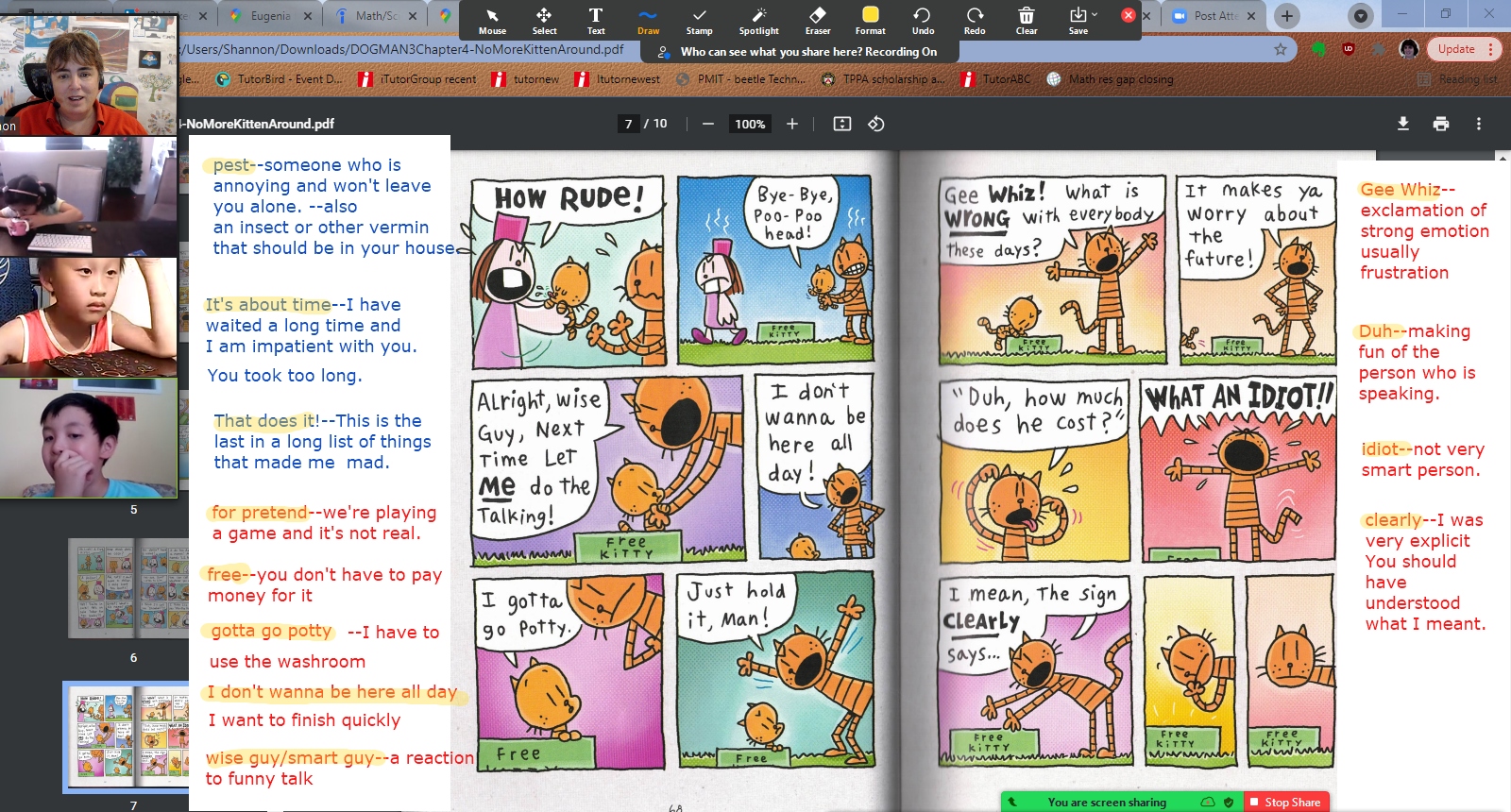Toggle Fit to page in PDF toolbar
Screen dimensions: 1511x812
click(x=842, y=124)
